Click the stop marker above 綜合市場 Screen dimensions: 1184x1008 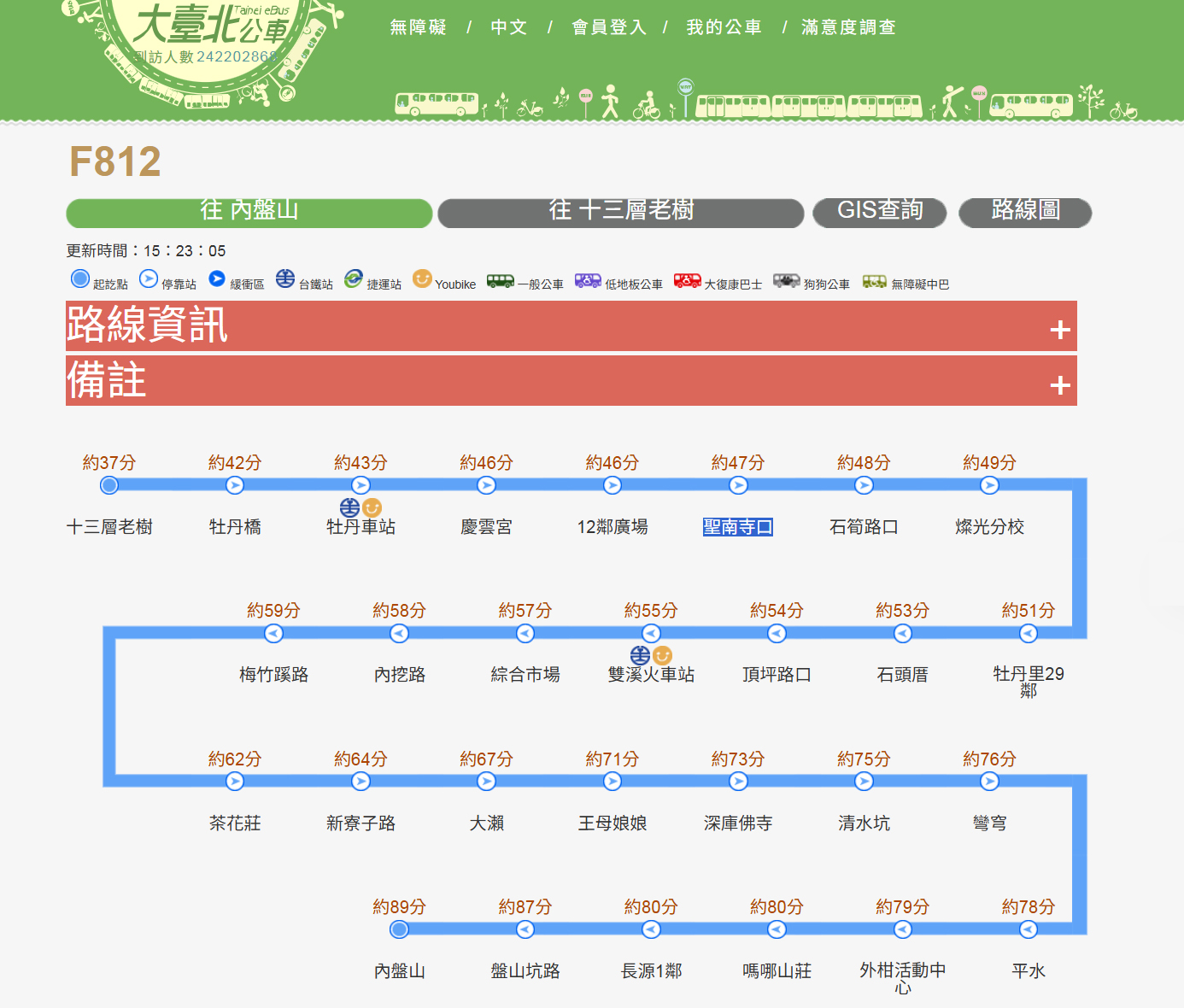[525, 633]
